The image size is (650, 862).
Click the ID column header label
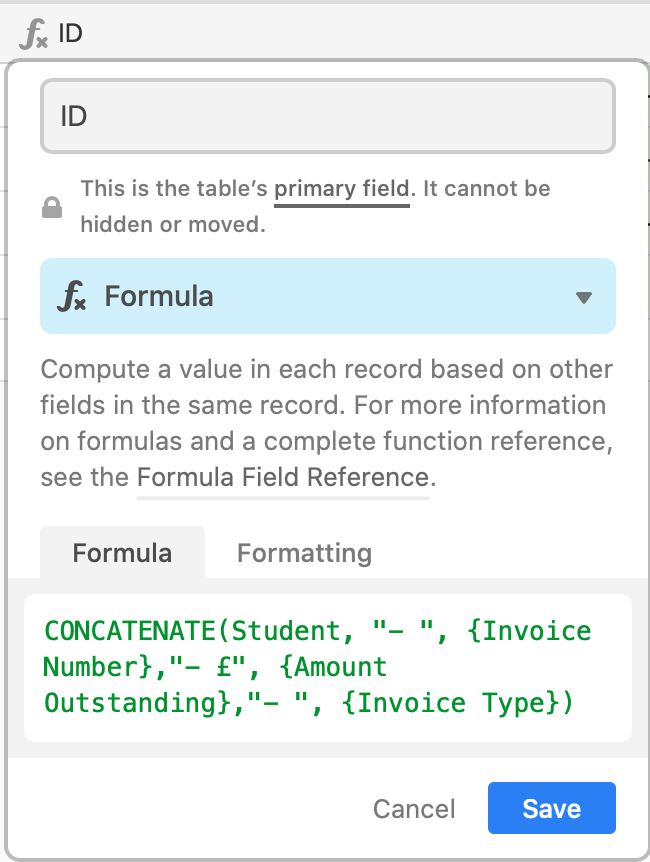[x=70, y=34]
